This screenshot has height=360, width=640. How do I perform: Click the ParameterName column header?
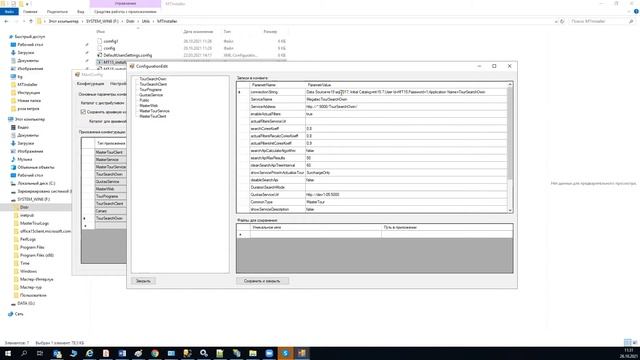277,85
